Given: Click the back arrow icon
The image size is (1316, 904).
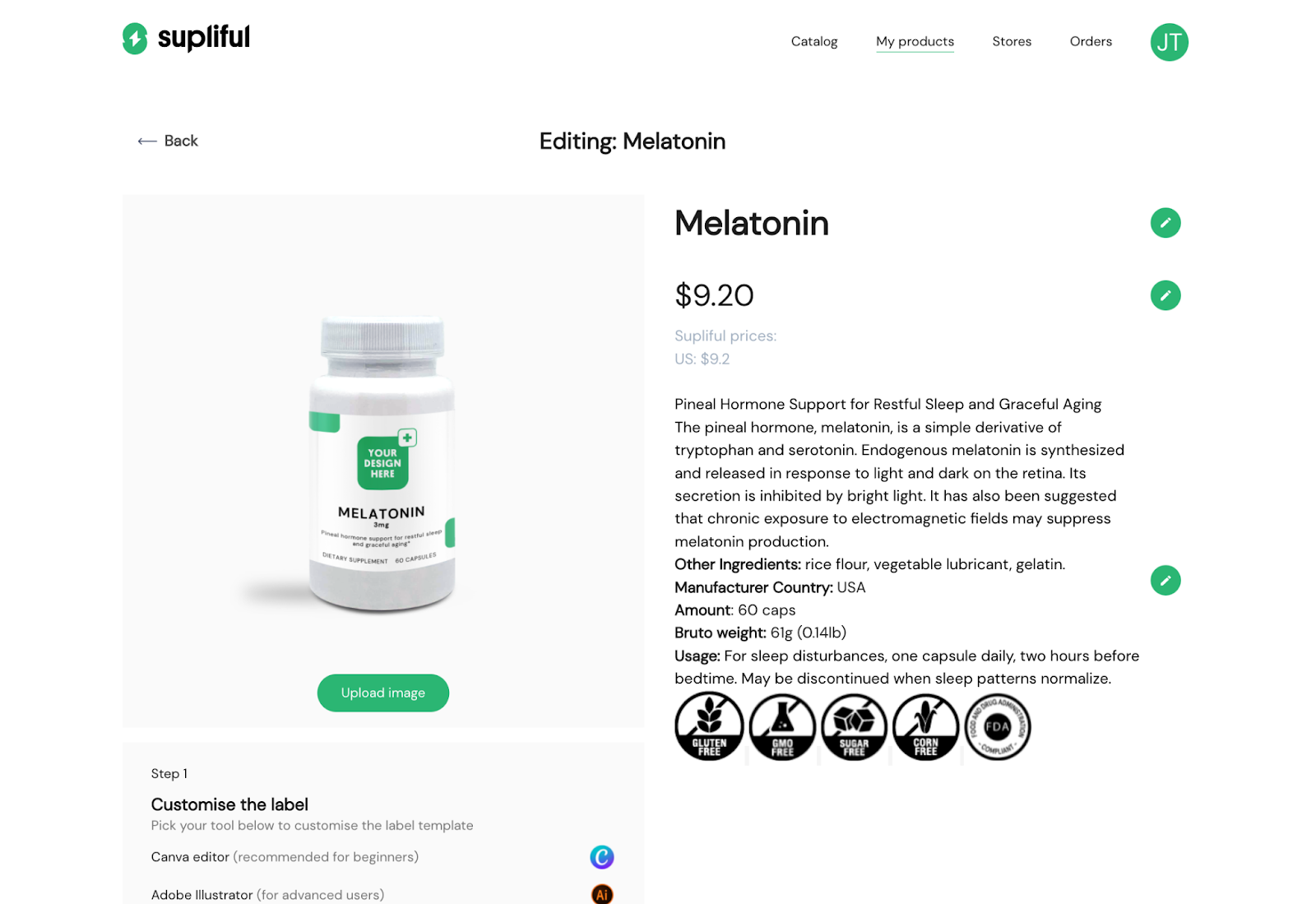Looking at the screenshot, I should click(x=146, y=141).
